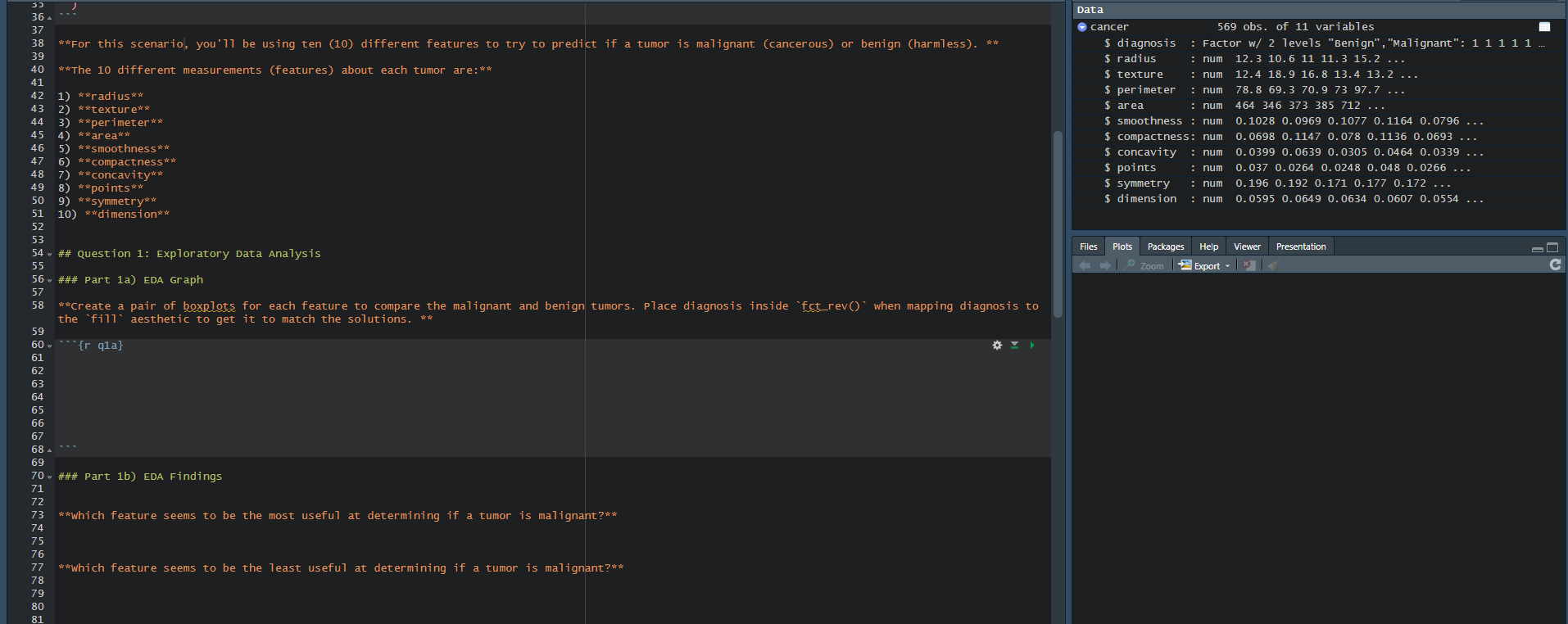Go to the previous plot
This screenshot has height=624, width=1568.
(1085, 265)
